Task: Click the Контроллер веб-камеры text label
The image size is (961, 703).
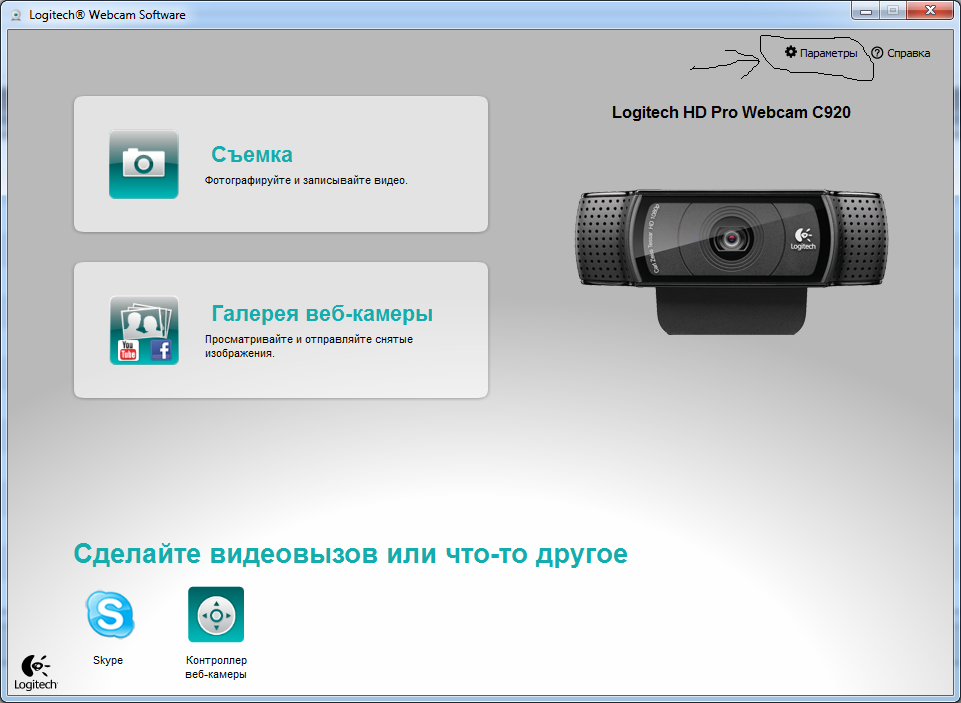Action: point(216,667)
